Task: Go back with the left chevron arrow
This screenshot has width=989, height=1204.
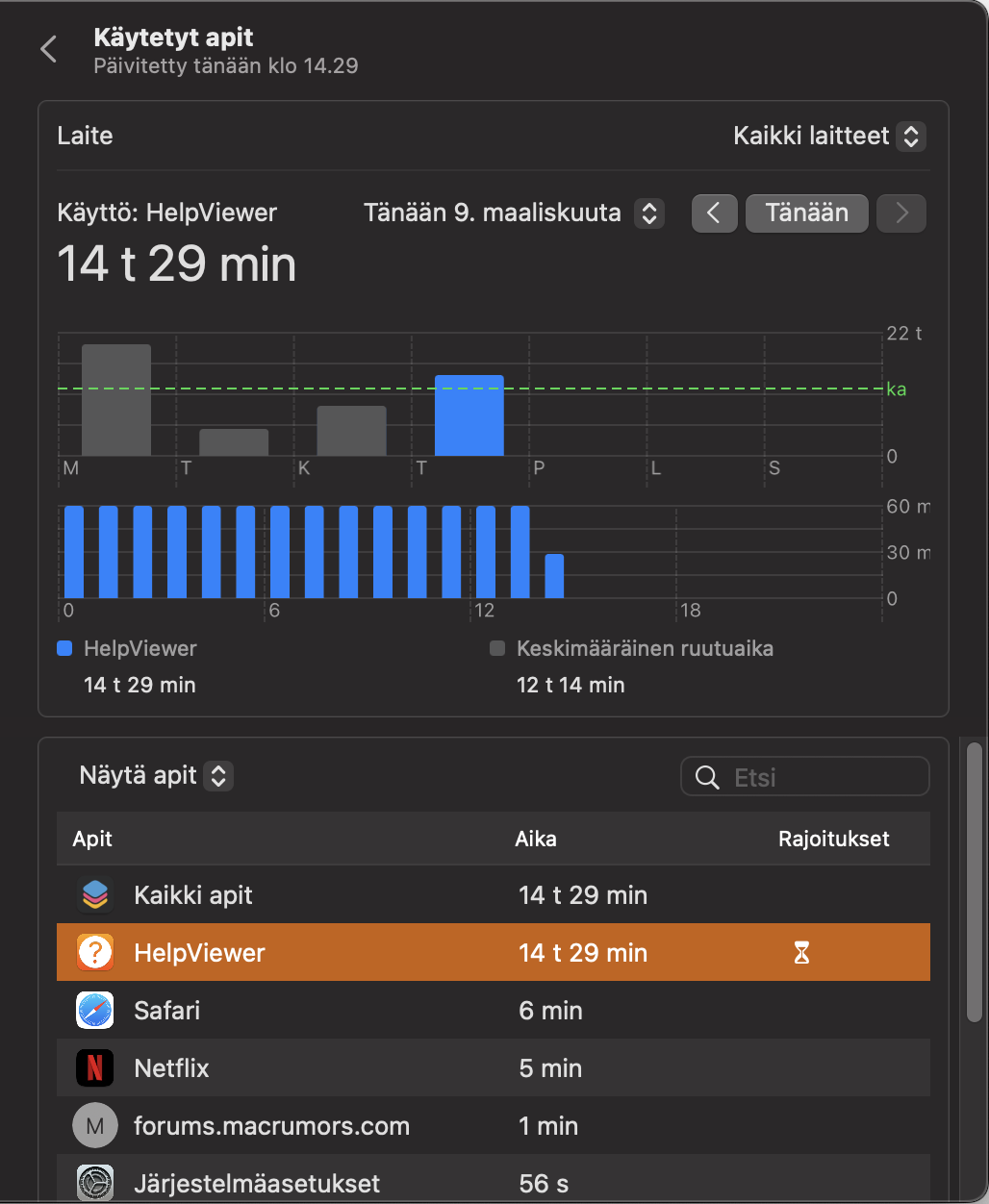Action: [49, 49]
